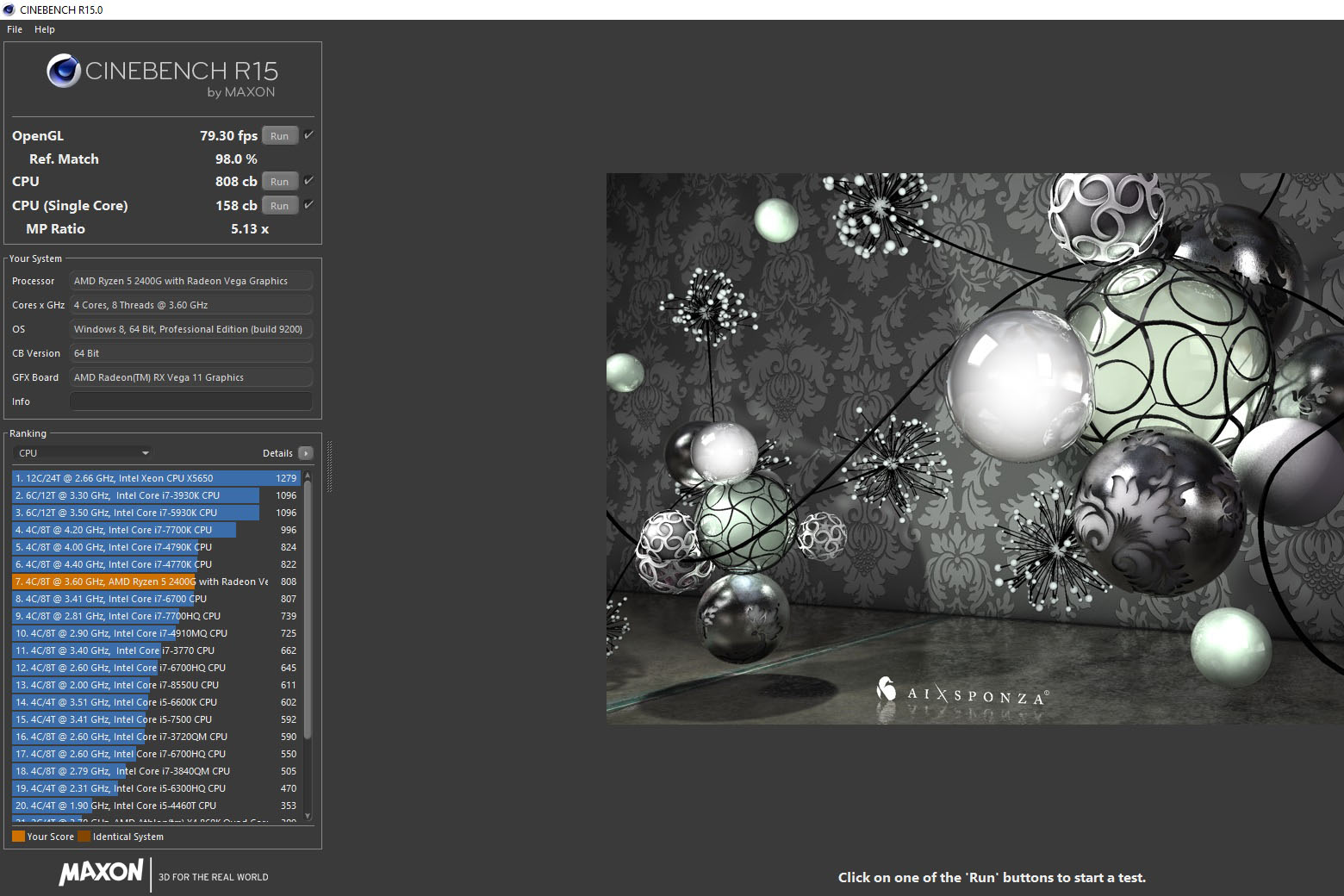Select the Intel Core i7-8550U ranking row
Image resolution: width=1344 pixels, height=896 pixels.
[156, 685]
